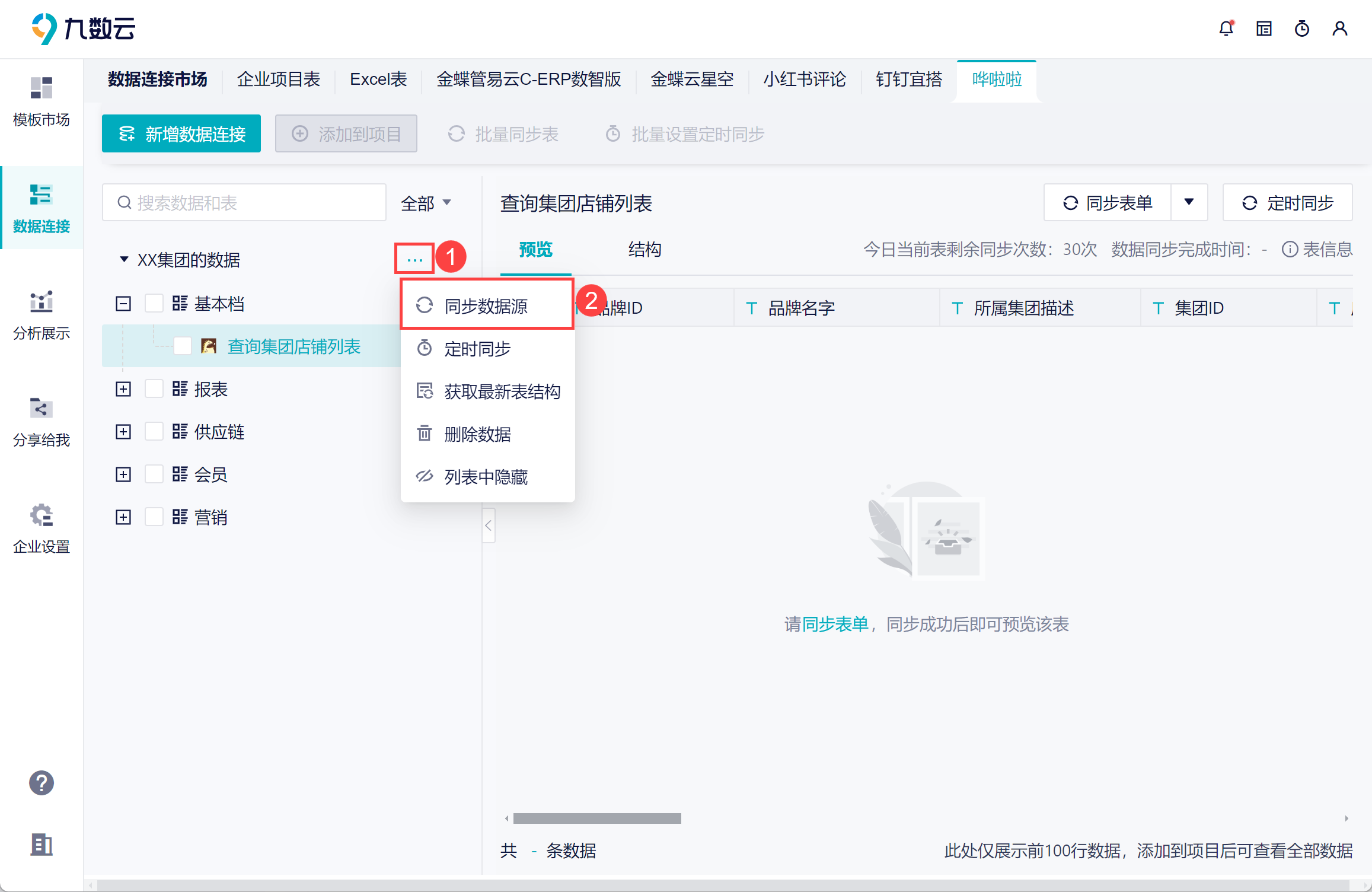The width and height of the screenshot is (1372, 892).
Task: Click the horizontal table scrollbar thumb
Action: point(596,818)
